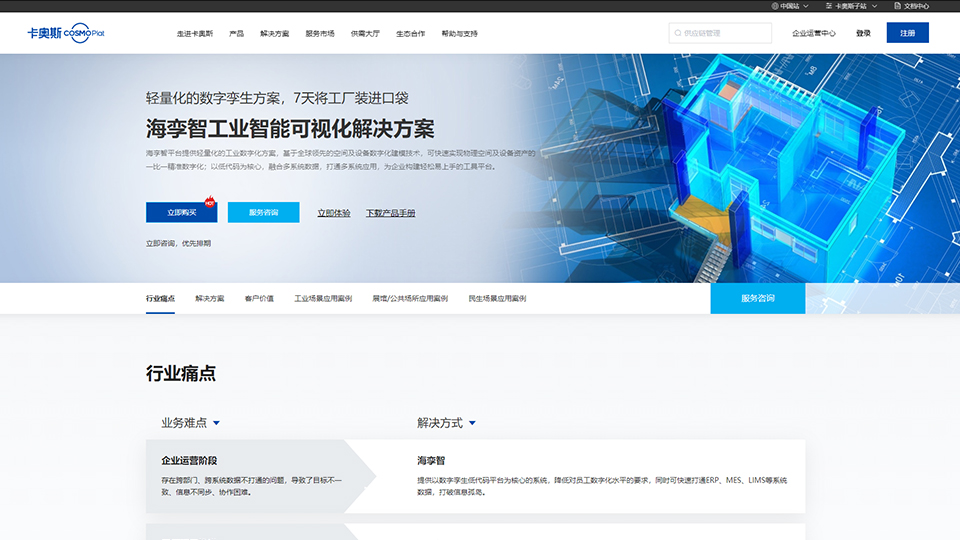The image size is (960, 540).
Task: Click the globe icon beside 中国站
Action: pos(774,6)
